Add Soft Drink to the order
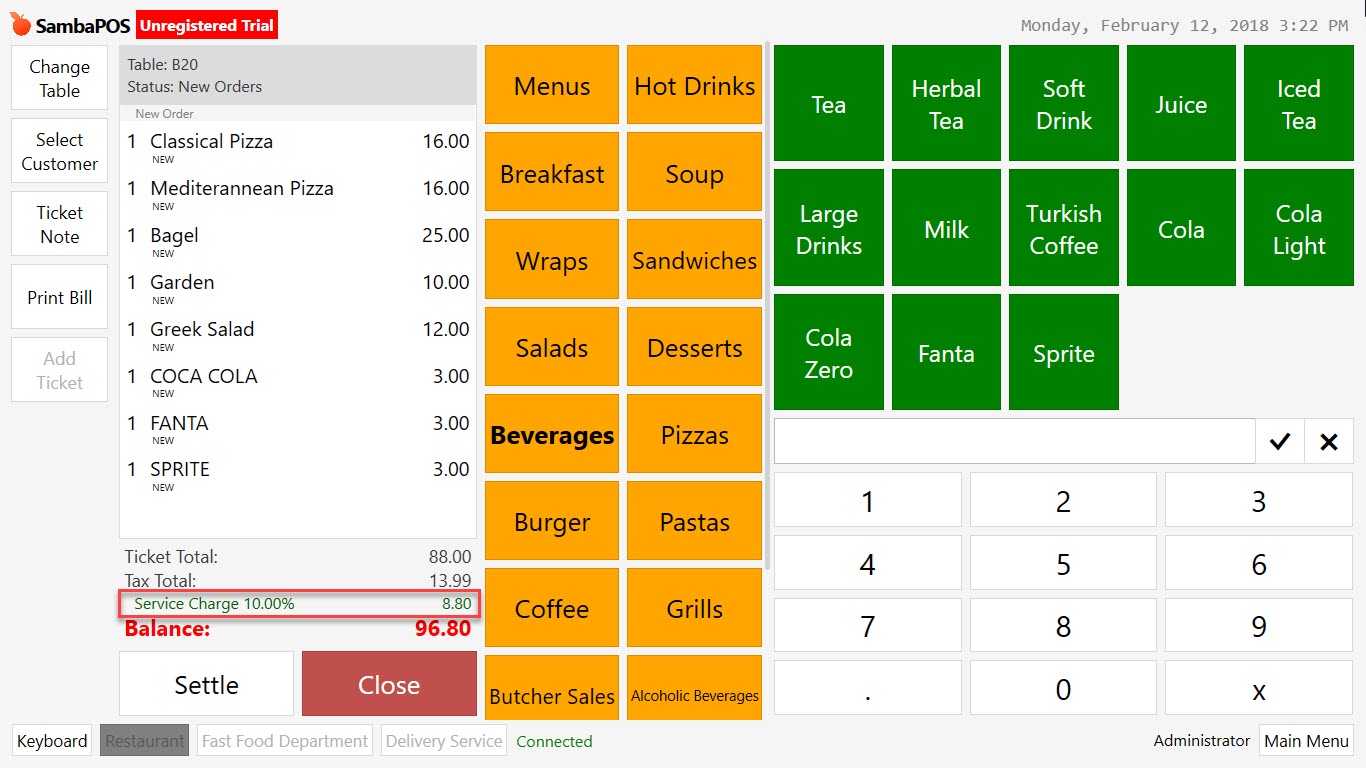 (x=1063, y=103)
